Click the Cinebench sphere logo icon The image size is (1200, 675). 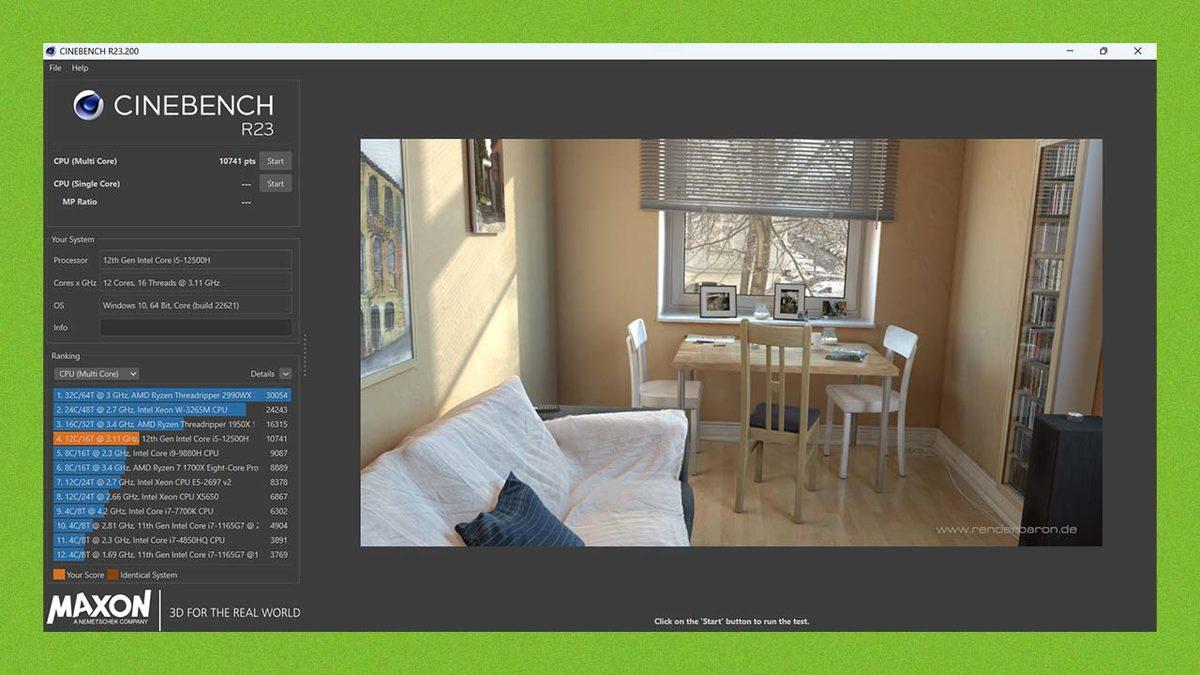[89, 106]
